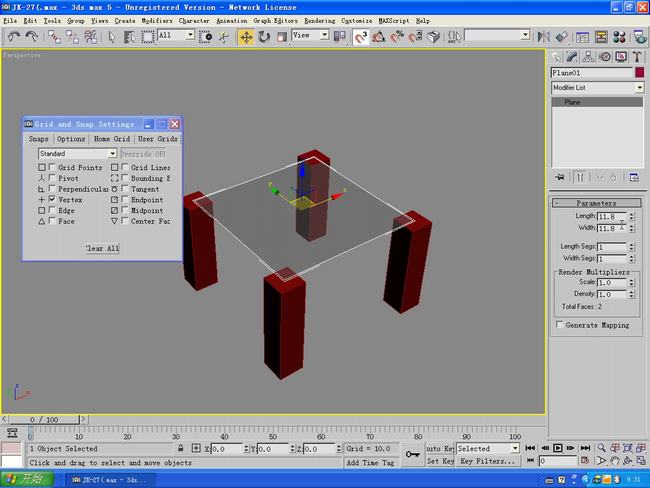
Task: Open the Create command panel tab
Action: click(x=556, y=57)
